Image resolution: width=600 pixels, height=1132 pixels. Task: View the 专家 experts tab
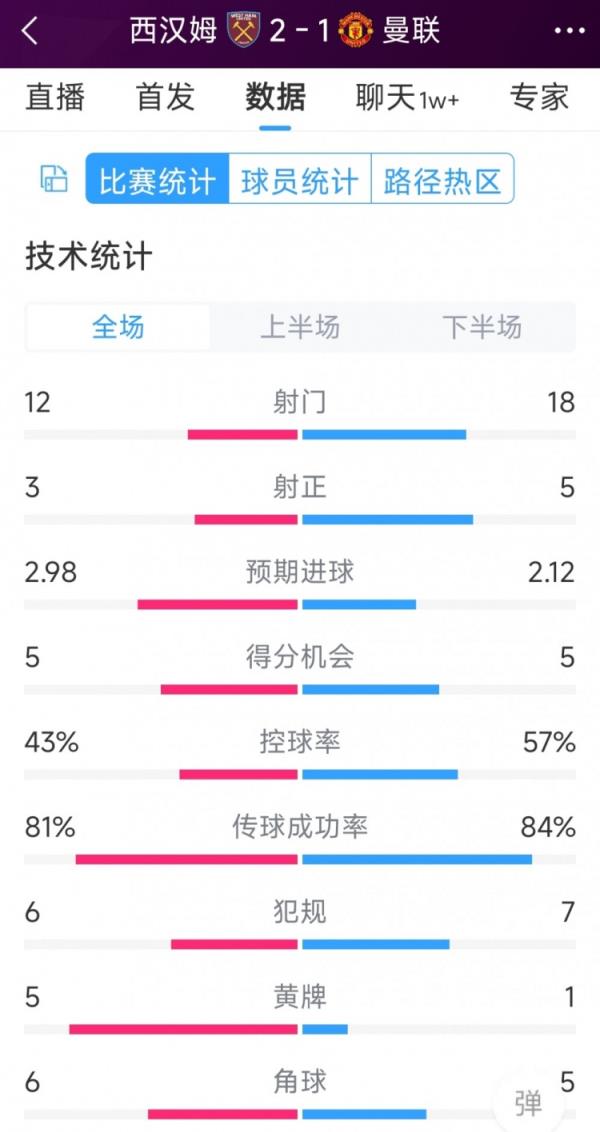tap(538, 97)
